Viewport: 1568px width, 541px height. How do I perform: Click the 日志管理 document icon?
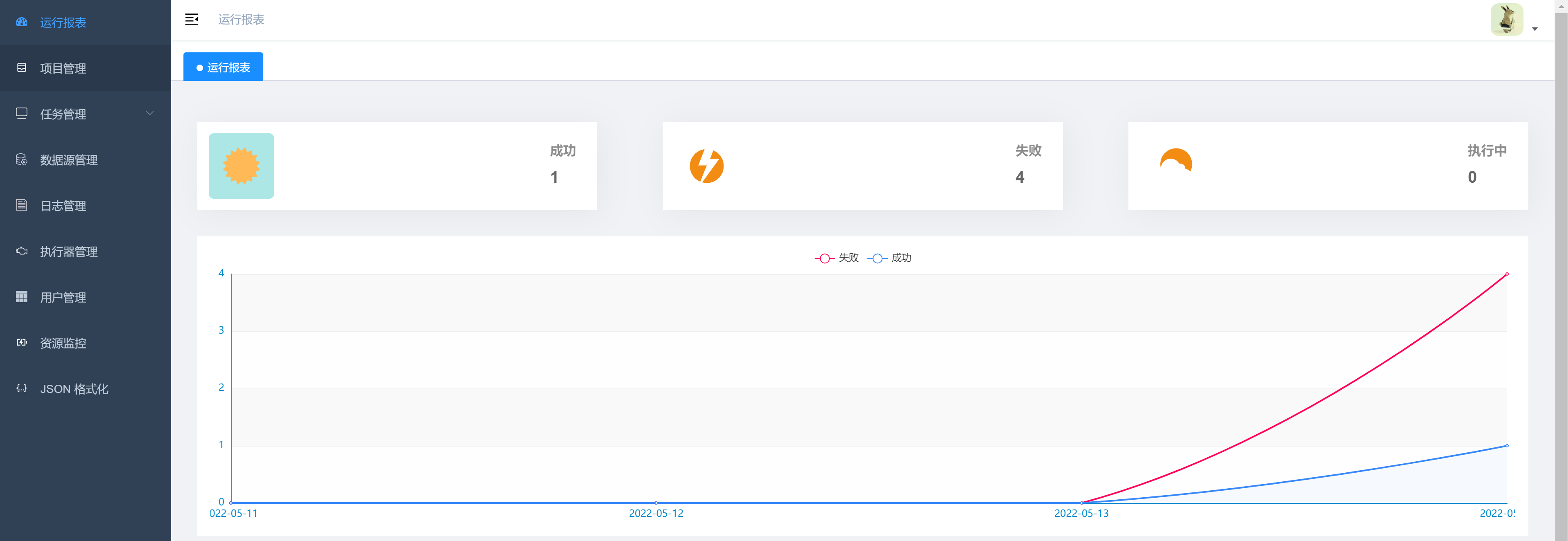(x=22, y=205)
